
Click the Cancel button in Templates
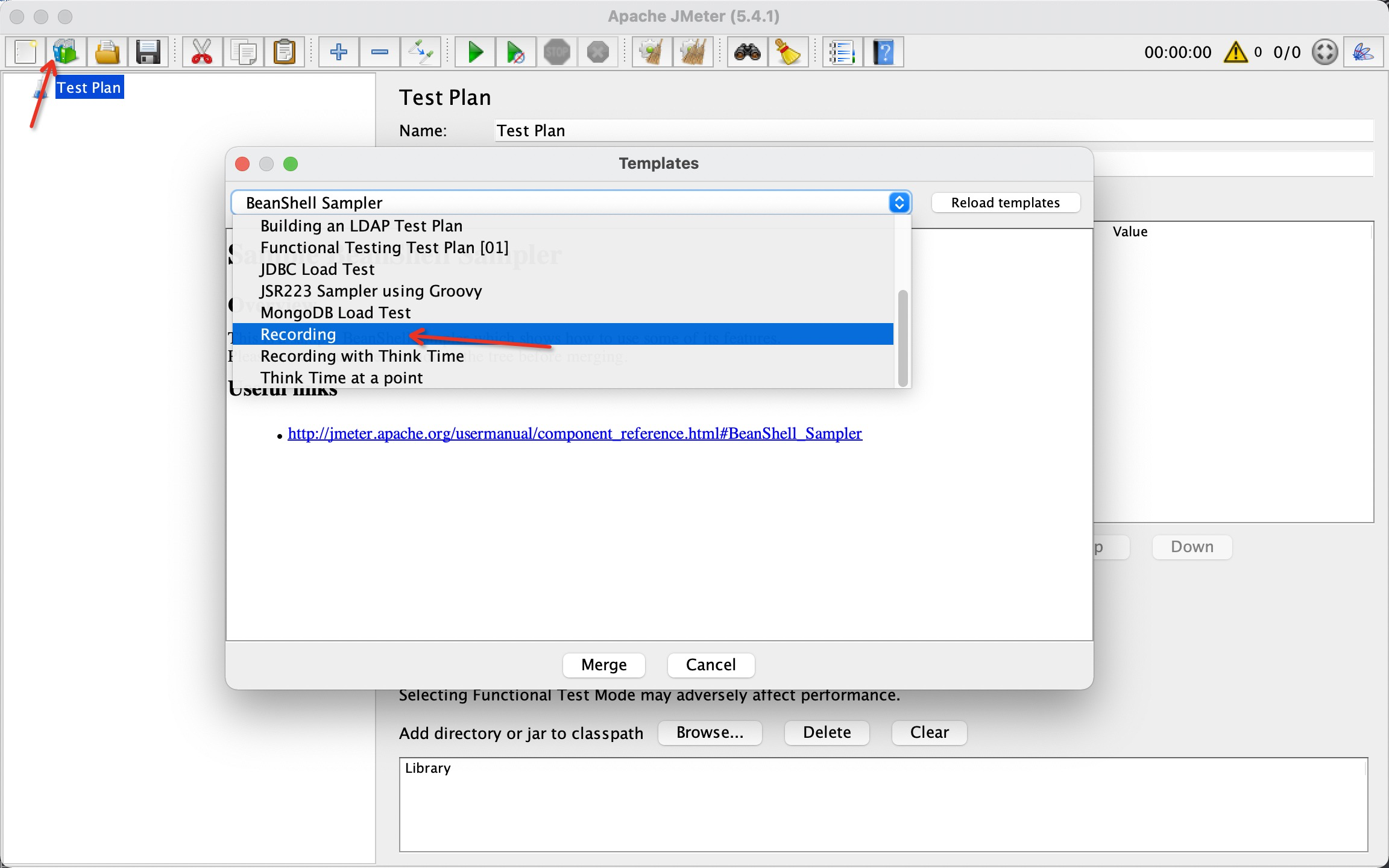point(711,665)
